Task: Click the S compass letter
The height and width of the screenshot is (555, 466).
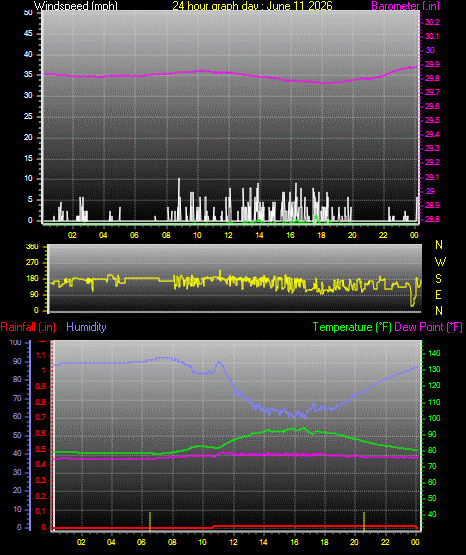Action: tap(438, 279)
